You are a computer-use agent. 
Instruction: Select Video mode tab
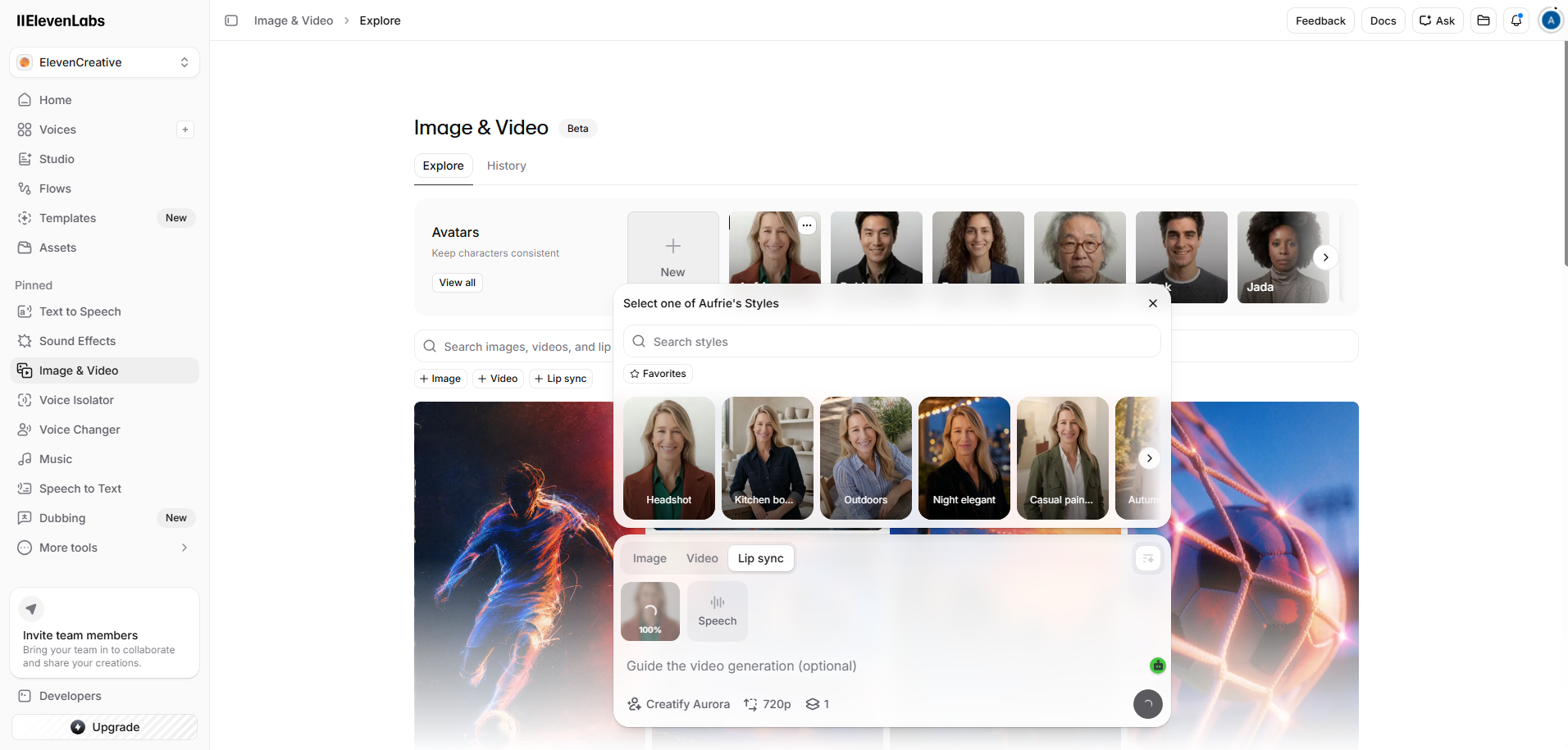point(702,558)
